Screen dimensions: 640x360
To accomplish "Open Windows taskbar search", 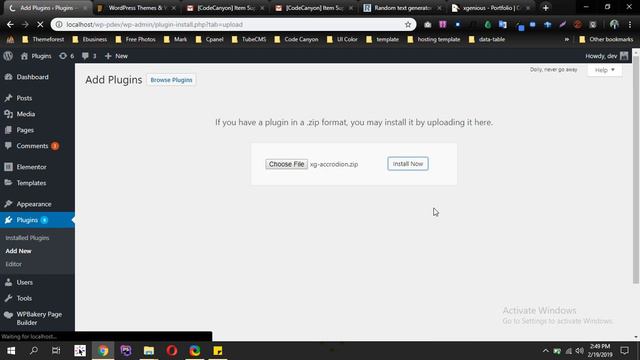I will (x=34, y=351).
